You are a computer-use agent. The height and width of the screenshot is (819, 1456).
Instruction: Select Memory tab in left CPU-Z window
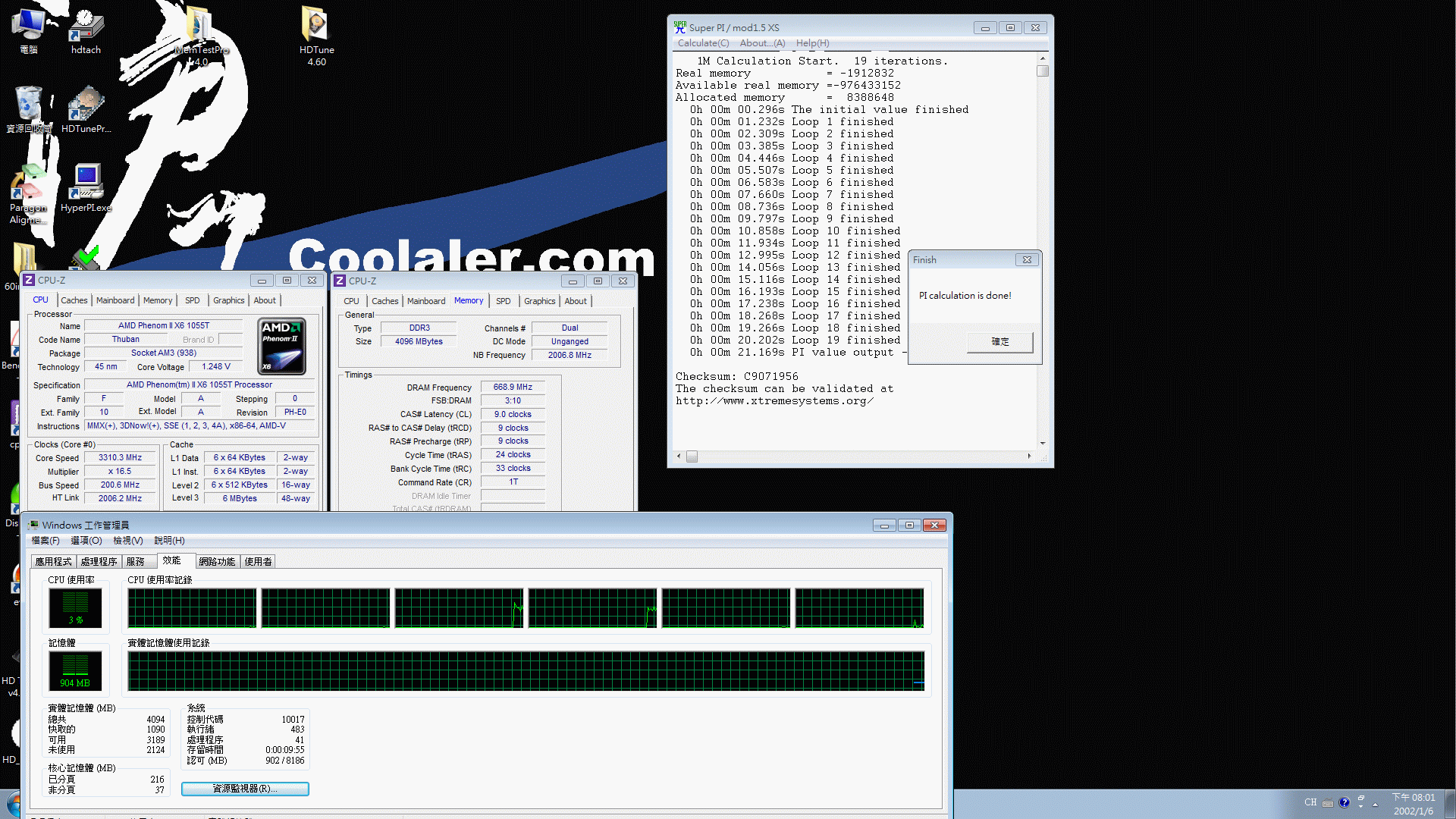pos(158,300)
